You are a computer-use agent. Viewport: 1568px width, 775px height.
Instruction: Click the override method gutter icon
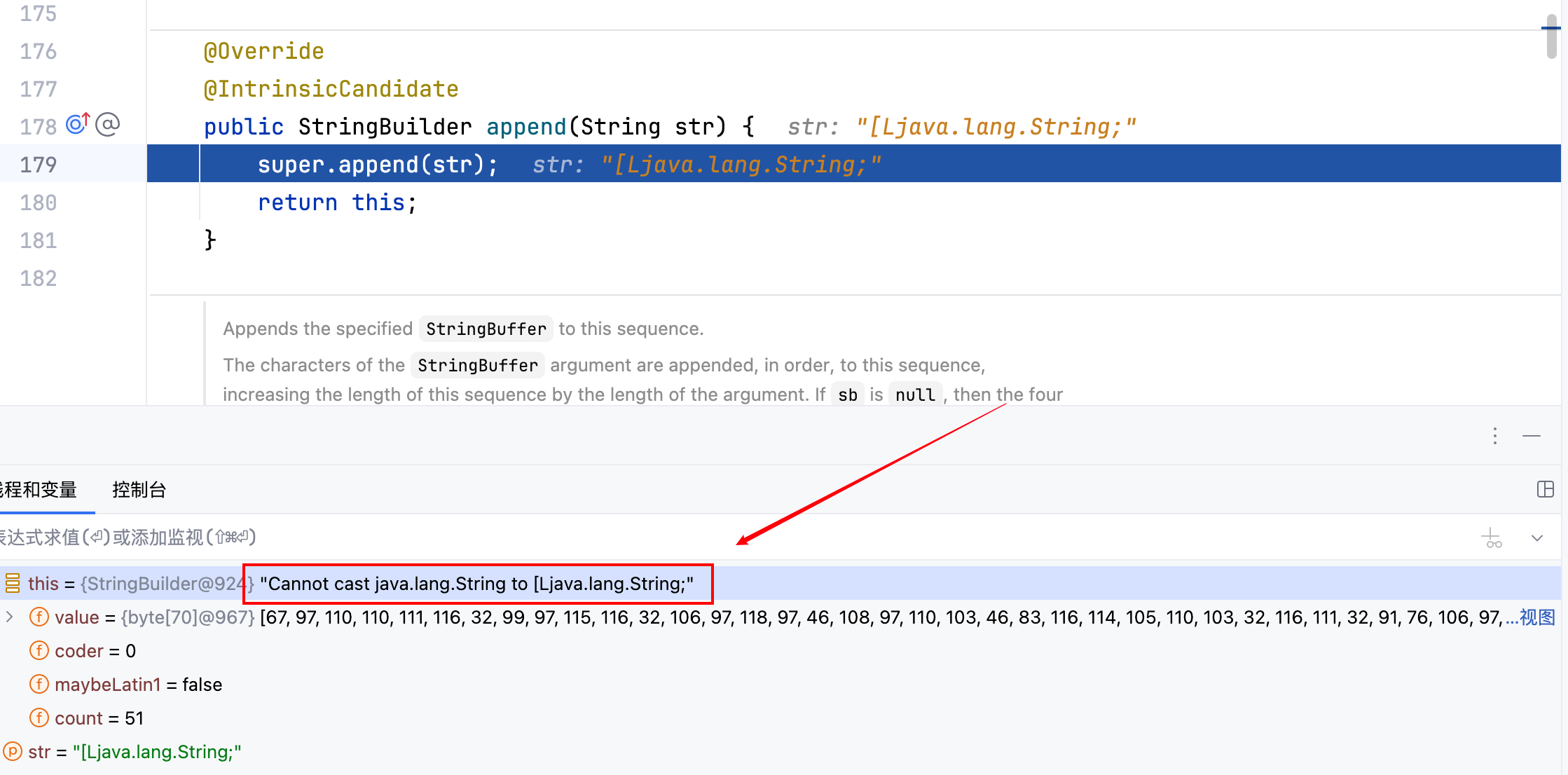point(77,124)
